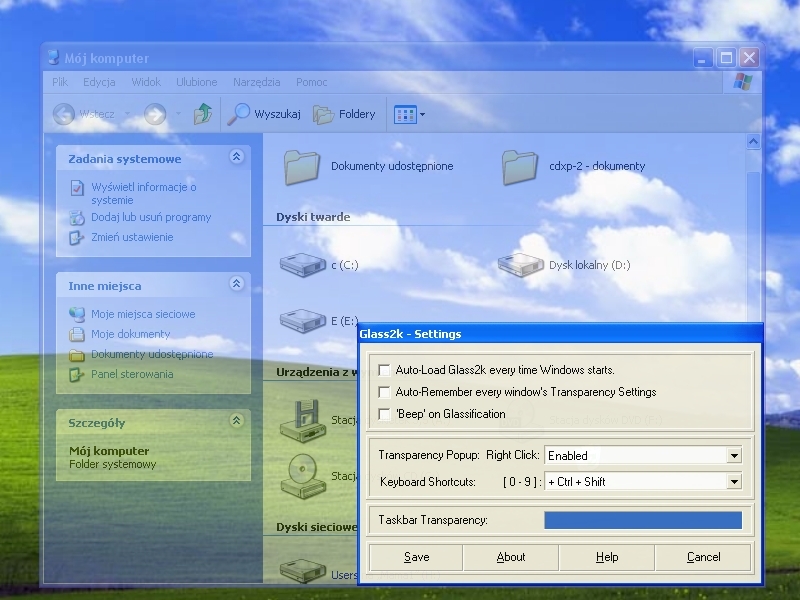The width and height of the screenshot is (800, 600).
Task: Collapse the Zadania systemowe panel
Action: click(x=236, y=157)
